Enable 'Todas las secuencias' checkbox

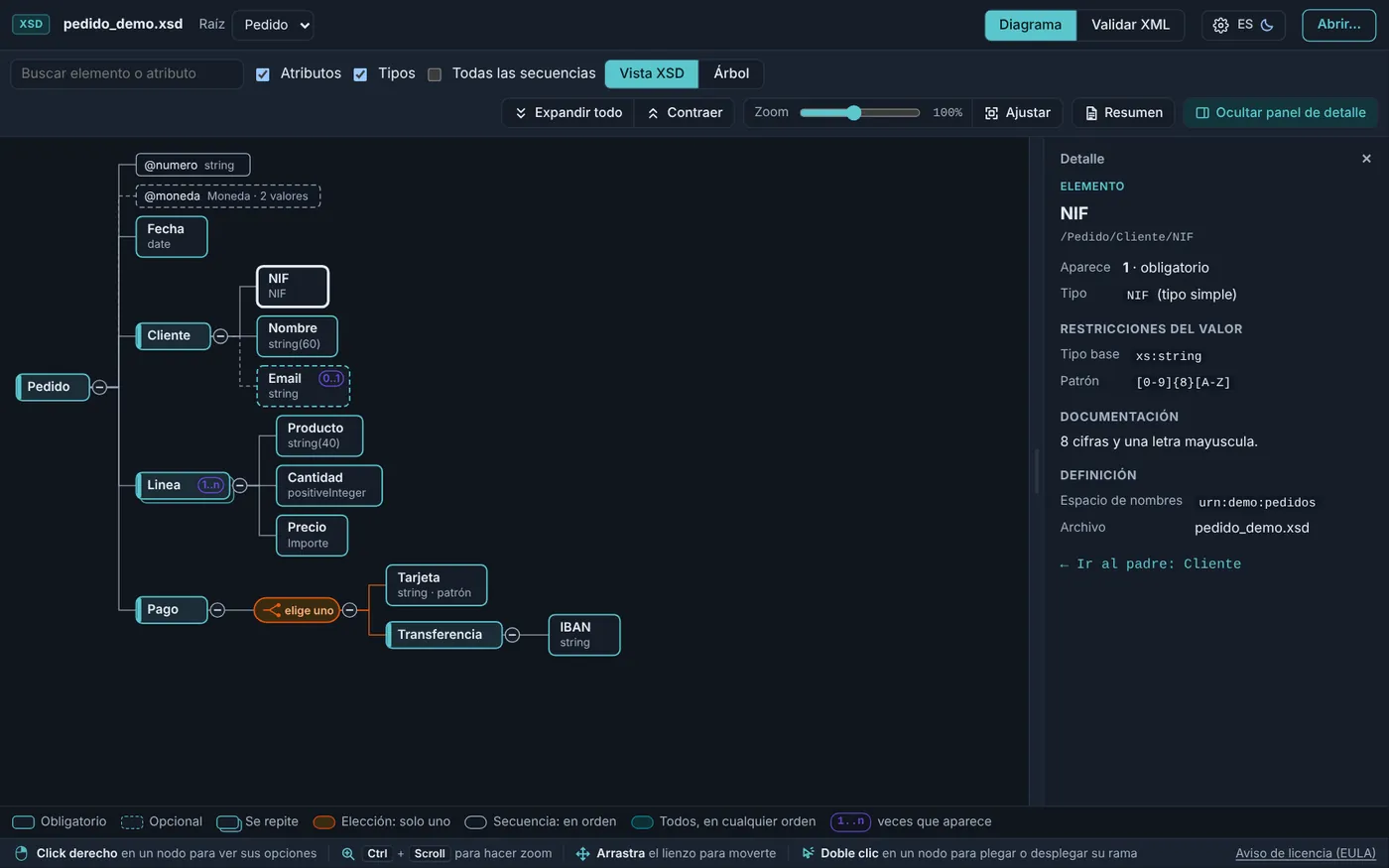click(x=435, y=74)
